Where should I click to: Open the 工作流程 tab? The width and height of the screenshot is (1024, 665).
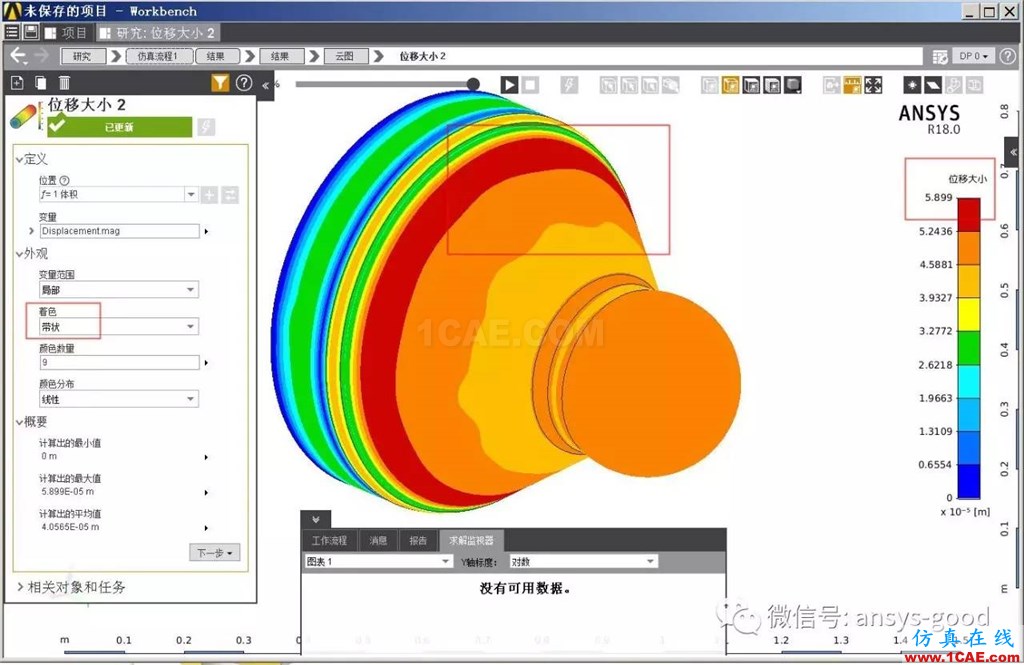click(329, 540)
